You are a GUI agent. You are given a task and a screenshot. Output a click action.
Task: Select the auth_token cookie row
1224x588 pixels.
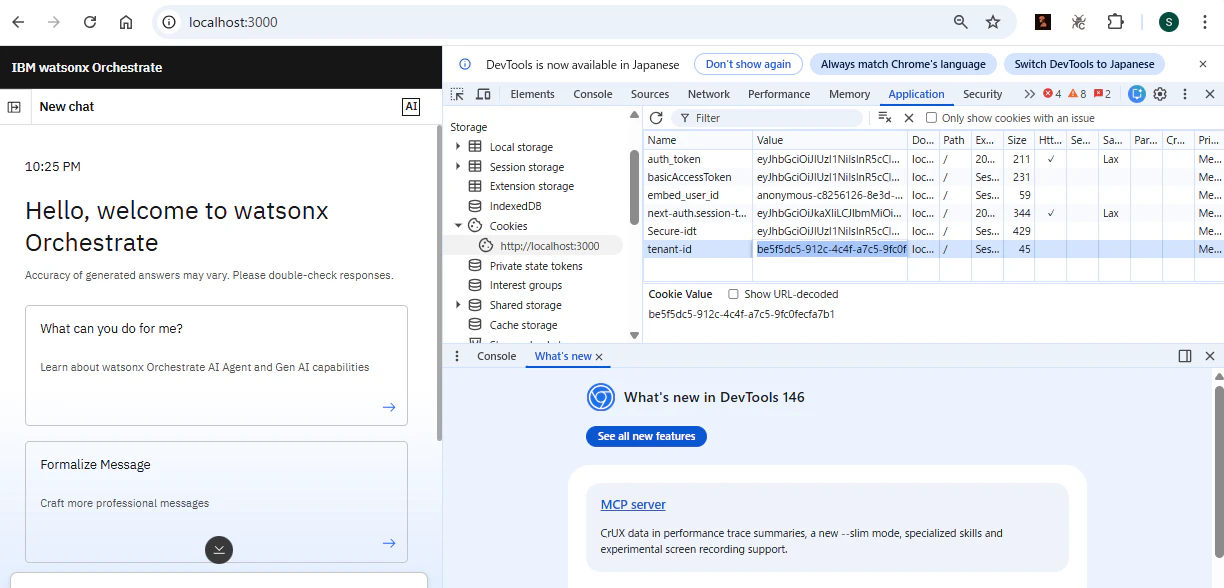(933, 159)
